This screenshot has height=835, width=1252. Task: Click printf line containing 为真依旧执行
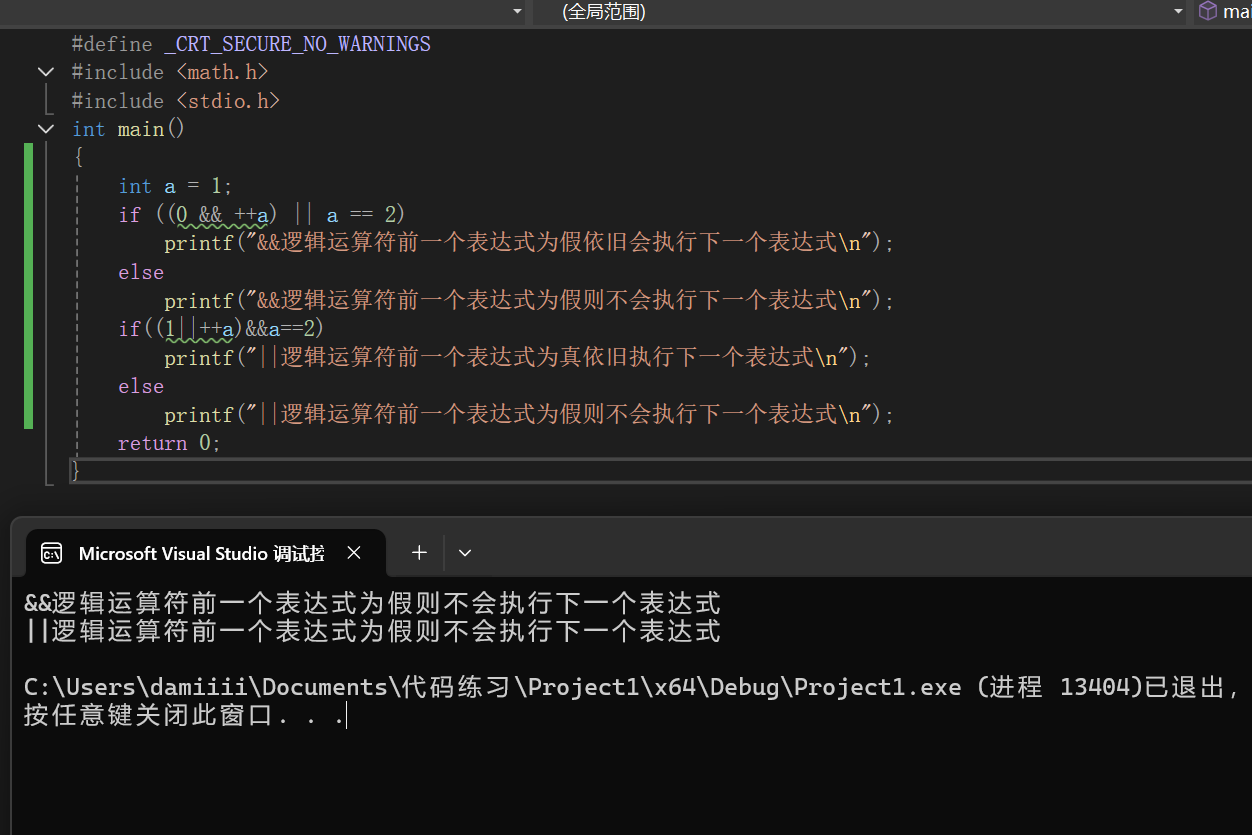click(x=517, y=358)
